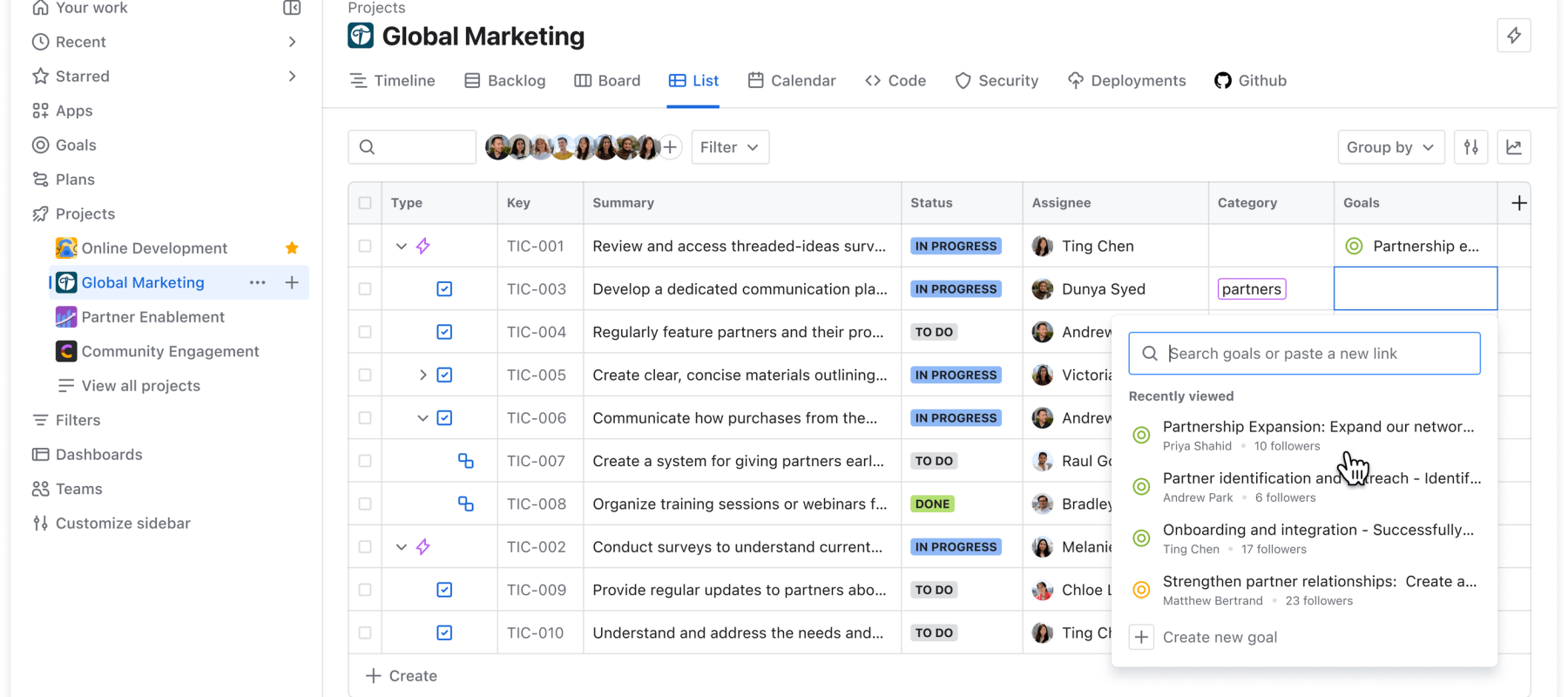Open the three-dot menu for Global Marketing
The height and width of the screenshot is (697, 1568).
[x=258, y=282]
